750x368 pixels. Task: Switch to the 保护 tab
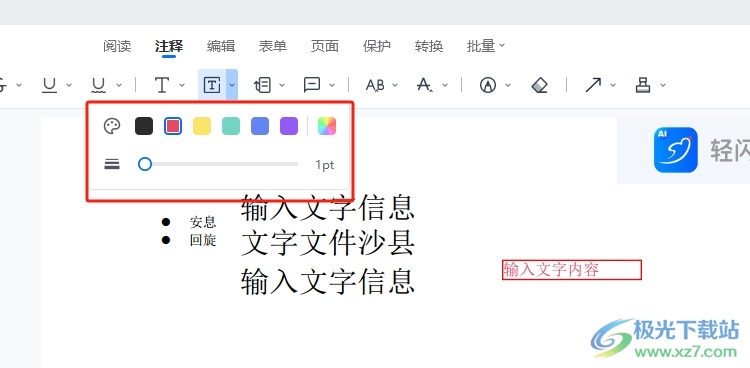[x=377, y=46]
